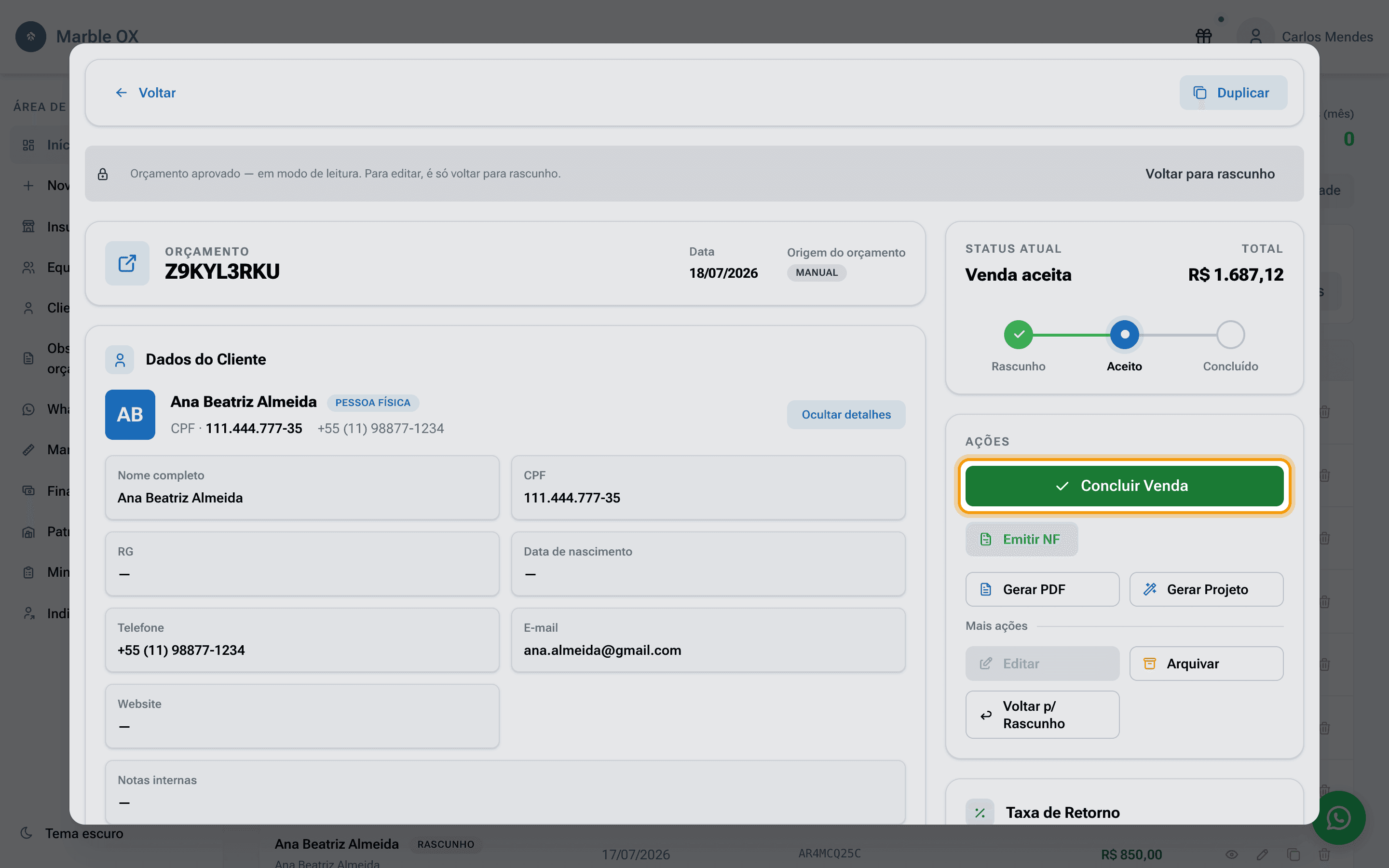The image size is (1389, 868).
Task: Click Voltar p/ Rascunho action button
Action: pyautogui.click(x=1042, y=715)
